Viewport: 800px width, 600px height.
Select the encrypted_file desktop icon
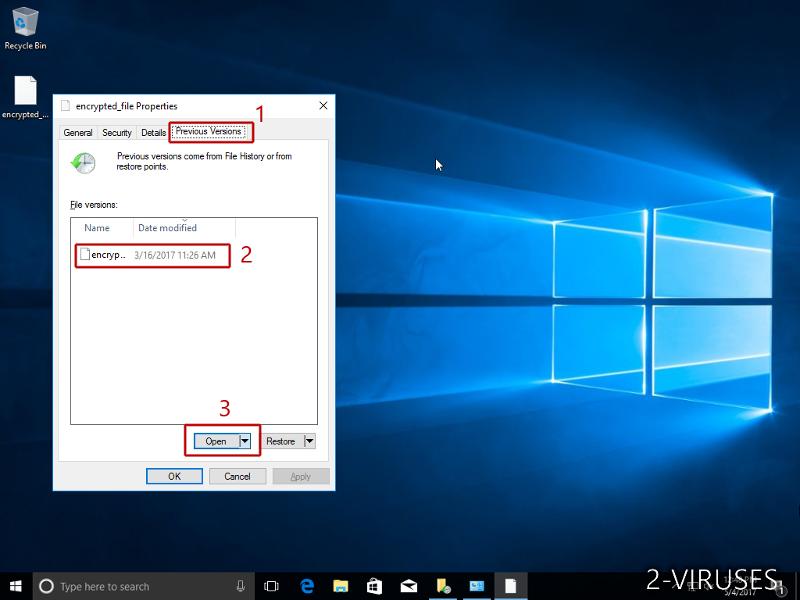25,95
